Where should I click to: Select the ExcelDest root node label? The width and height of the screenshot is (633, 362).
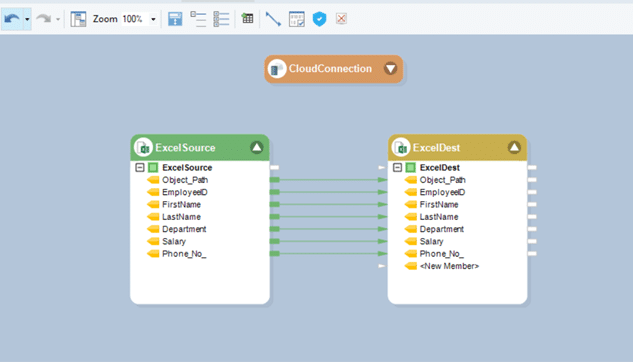coord(440,167)
